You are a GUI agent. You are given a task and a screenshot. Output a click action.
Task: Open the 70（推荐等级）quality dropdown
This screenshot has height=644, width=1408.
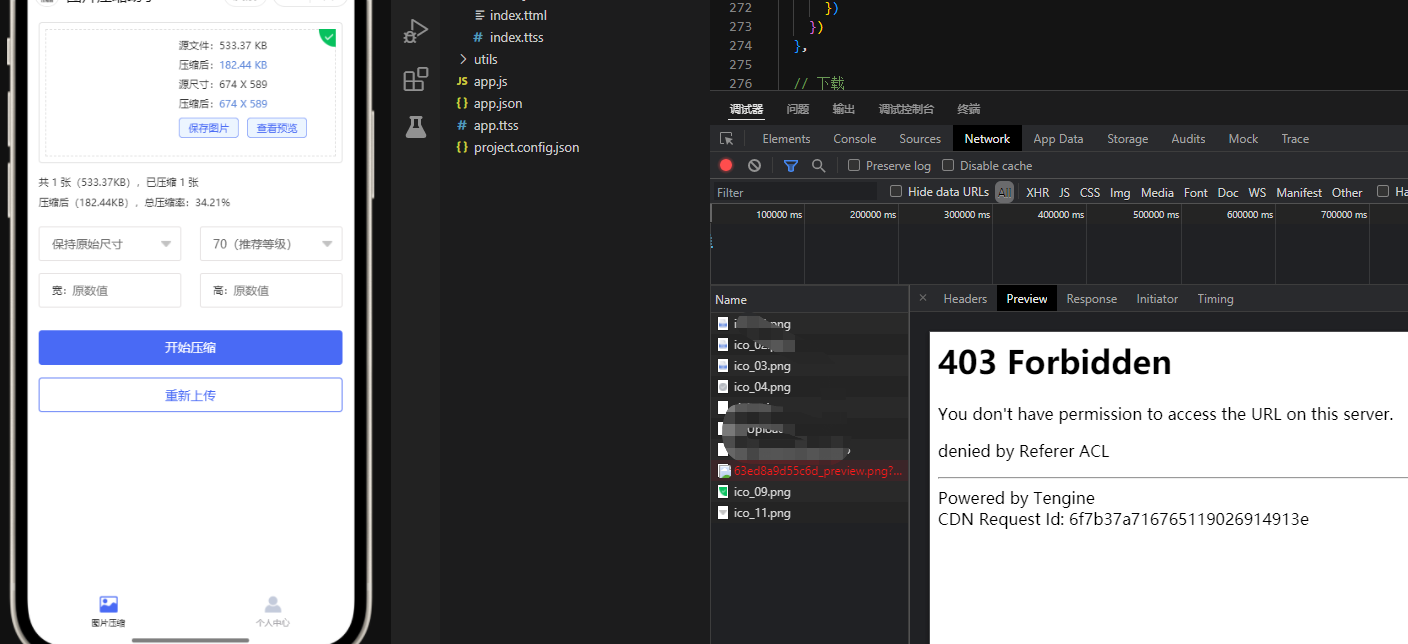pyautogui.click(x=271, y=244)
